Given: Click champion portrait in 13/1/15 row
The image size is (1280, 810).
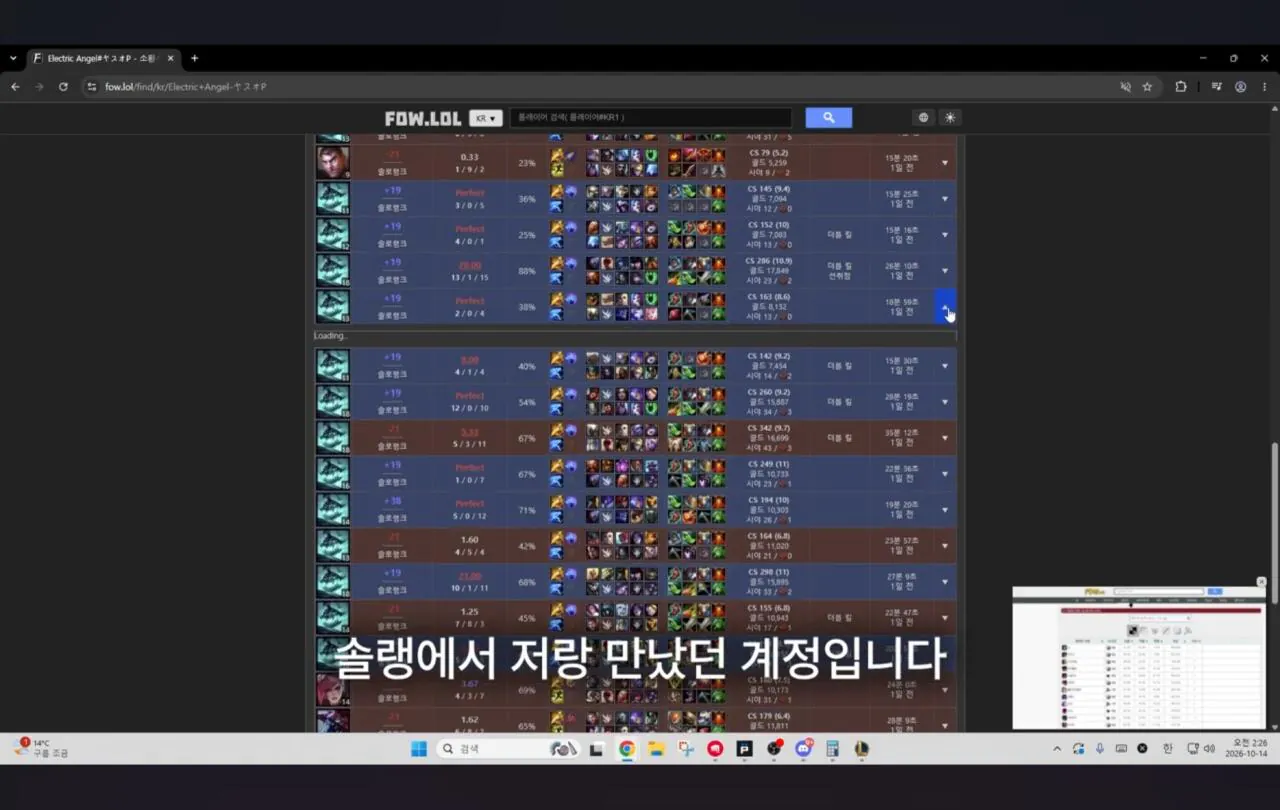Looking at the screenshot, I should click(x=333, y=271).
